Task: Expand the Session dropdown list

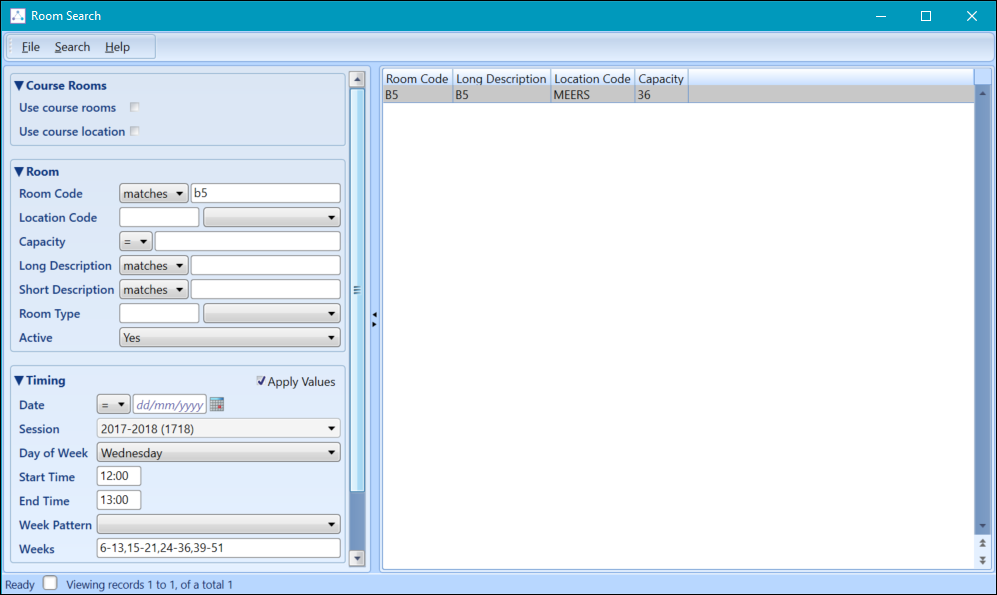Action: coord(219,429)
